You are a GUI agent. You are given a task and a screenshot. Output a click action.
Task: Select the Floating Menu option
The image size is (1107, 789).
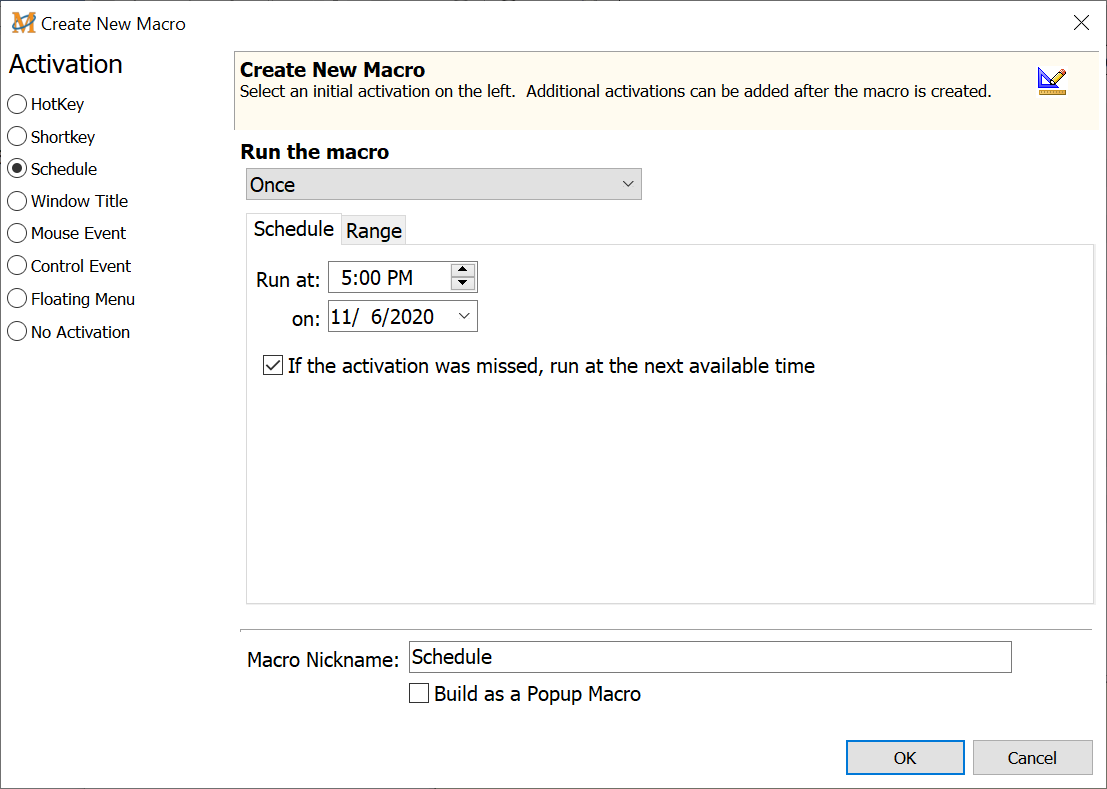point(17,299)
